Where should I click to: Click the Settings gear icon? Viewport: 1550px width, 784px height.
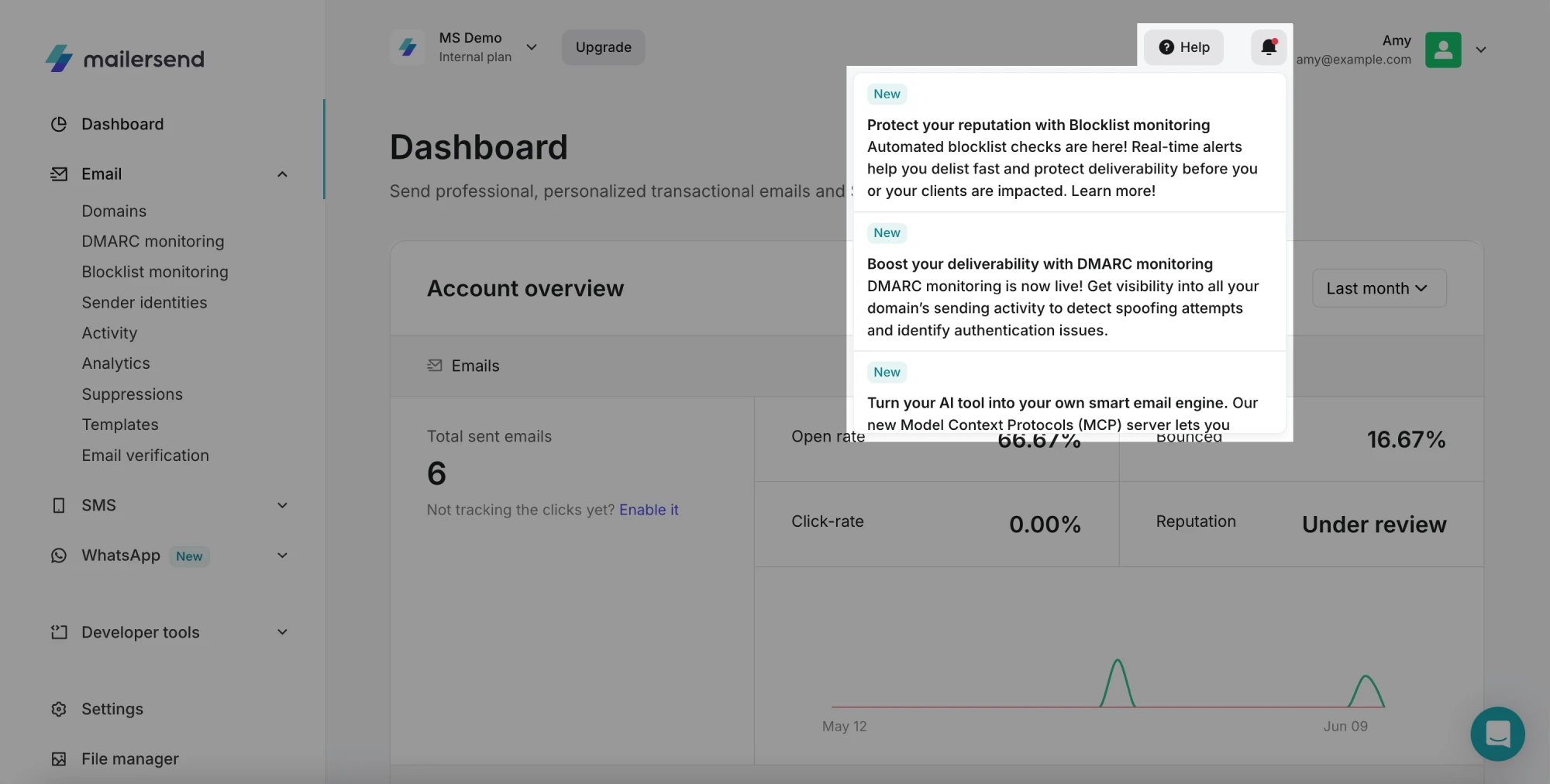point(59,709)
